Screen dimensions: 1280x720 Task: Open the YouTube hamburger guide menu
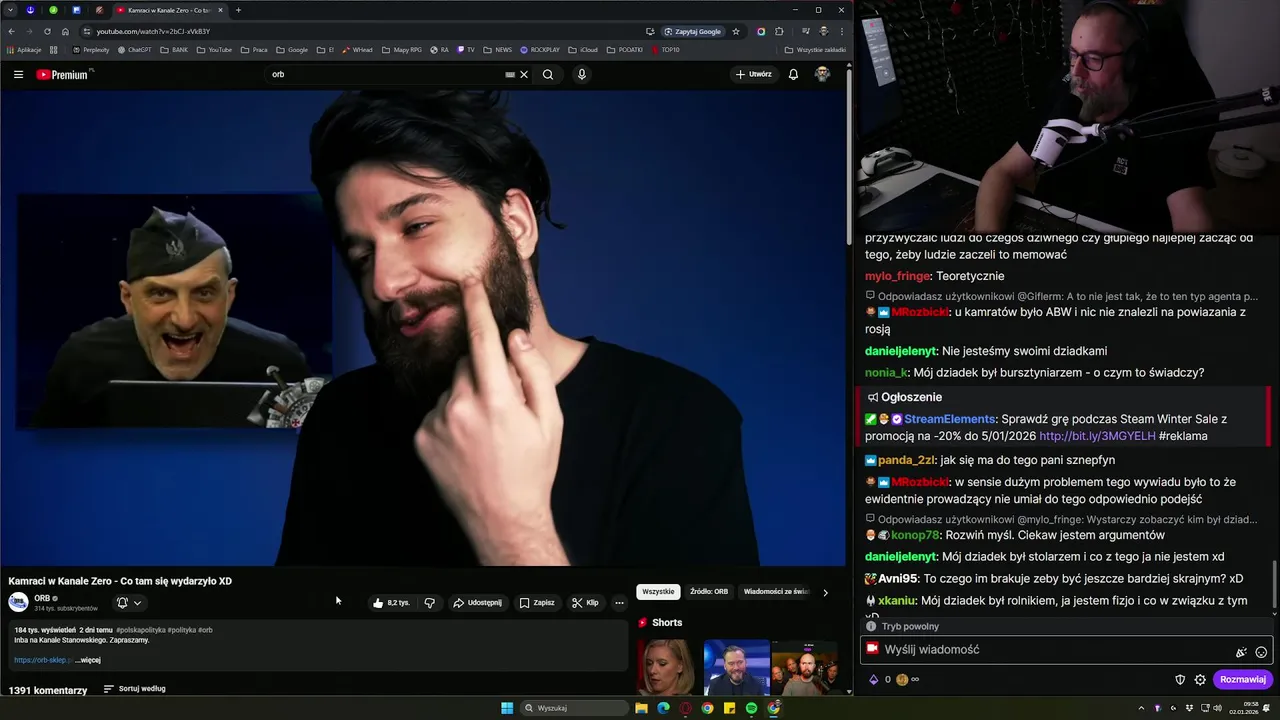(18, 74)
